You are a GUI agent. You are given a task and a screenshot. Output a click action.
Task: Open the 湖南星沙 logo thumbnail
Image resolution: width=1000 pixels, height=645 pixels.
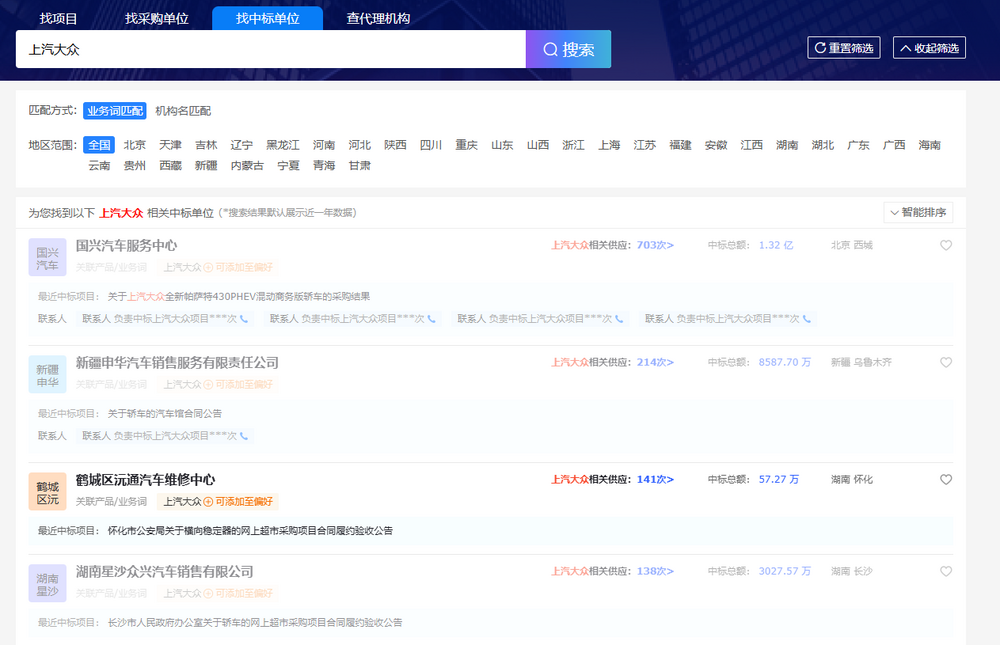pos(47,583)
